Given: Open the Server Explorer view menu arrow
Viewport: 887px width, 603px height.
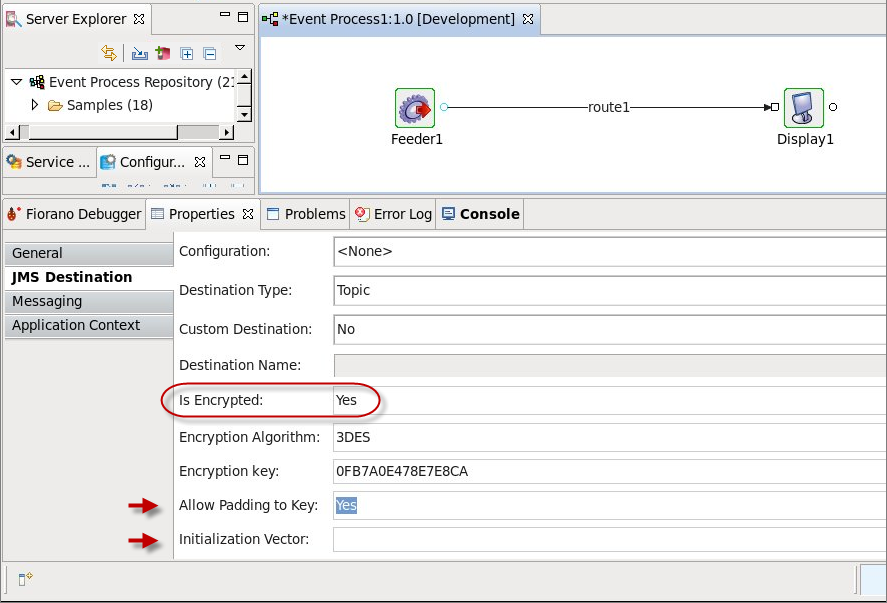Looking at the screenshot, I should 240,48.
